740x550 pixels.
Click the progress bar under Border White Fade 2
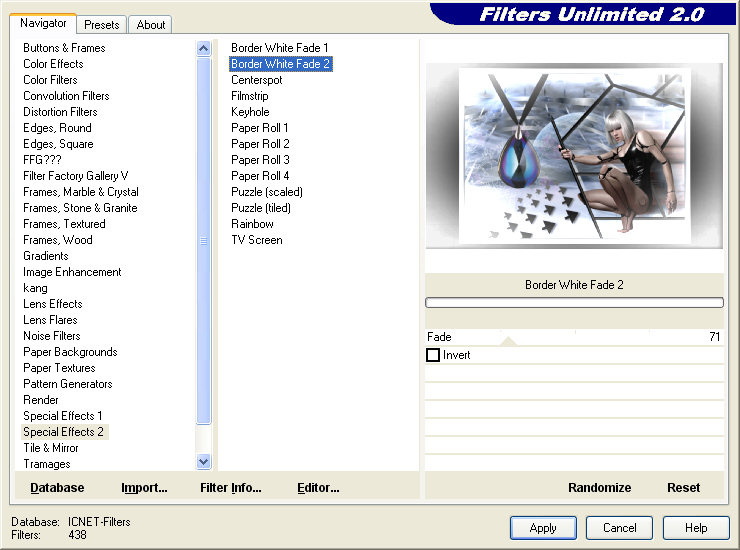pos(574,303)
